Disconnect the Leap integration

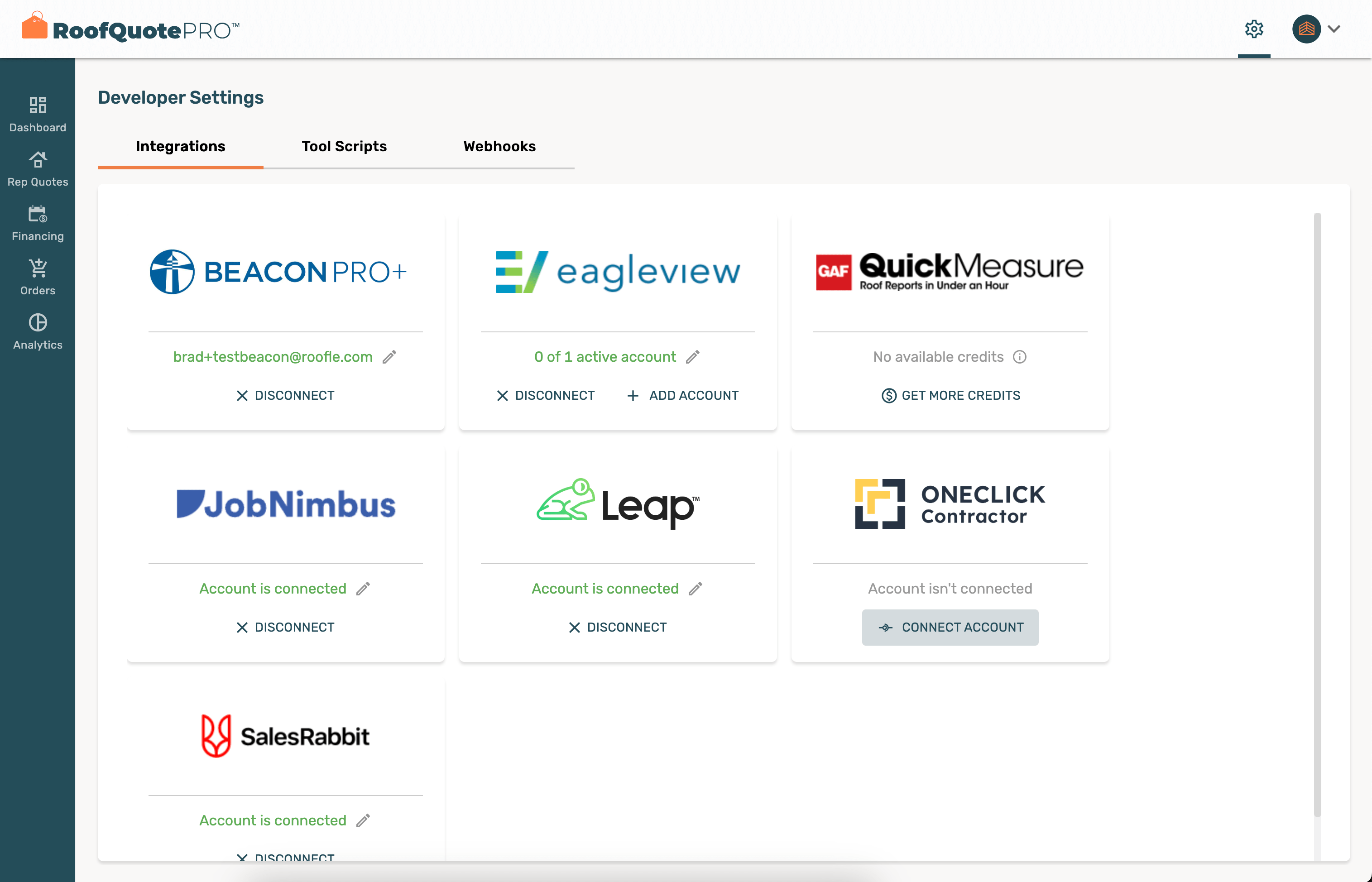pos(617,627)
